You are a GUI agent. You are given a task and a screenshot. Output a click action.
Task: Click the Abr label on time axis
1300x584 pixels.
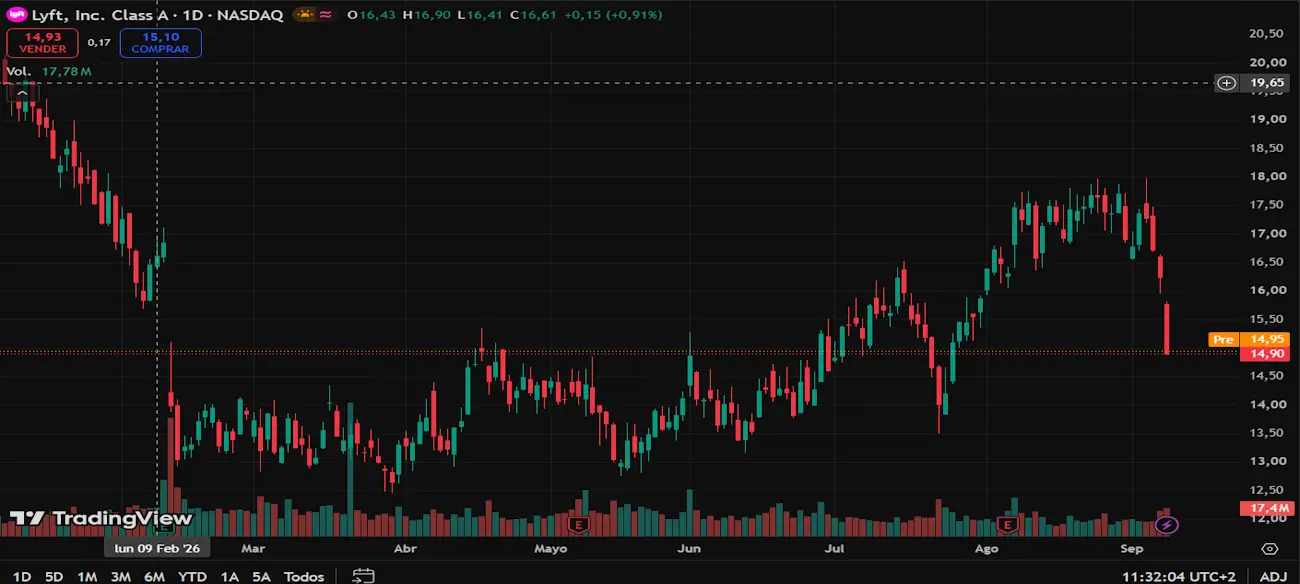tap(405, 549)
